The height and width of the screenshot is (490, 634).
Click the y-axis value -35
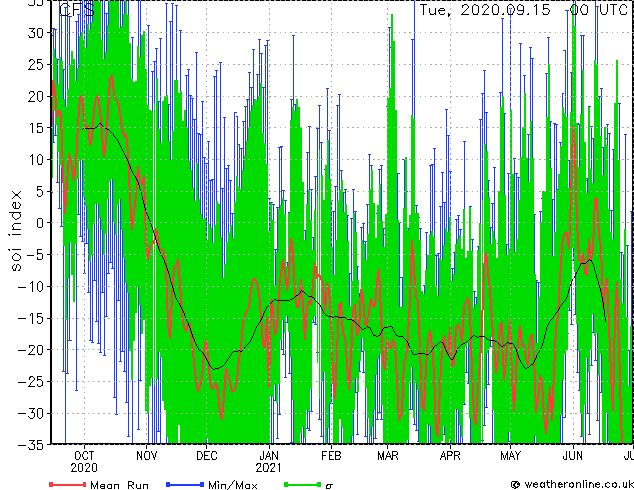click(x=32, y=445)
